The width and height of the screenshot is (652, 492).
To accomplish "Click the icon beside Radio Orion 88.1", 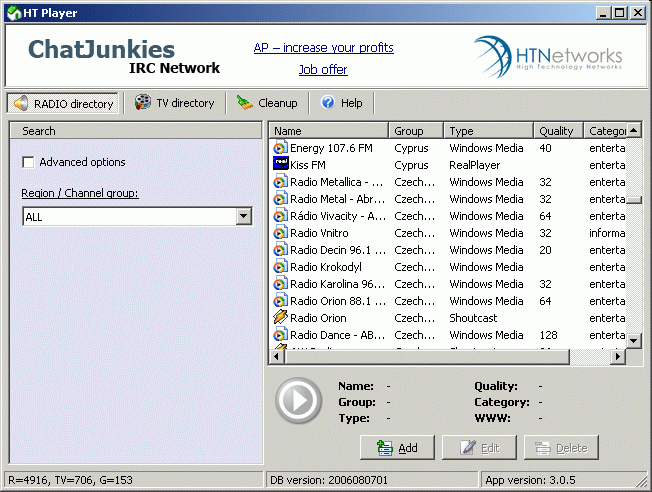I will (x=280, y=301).
